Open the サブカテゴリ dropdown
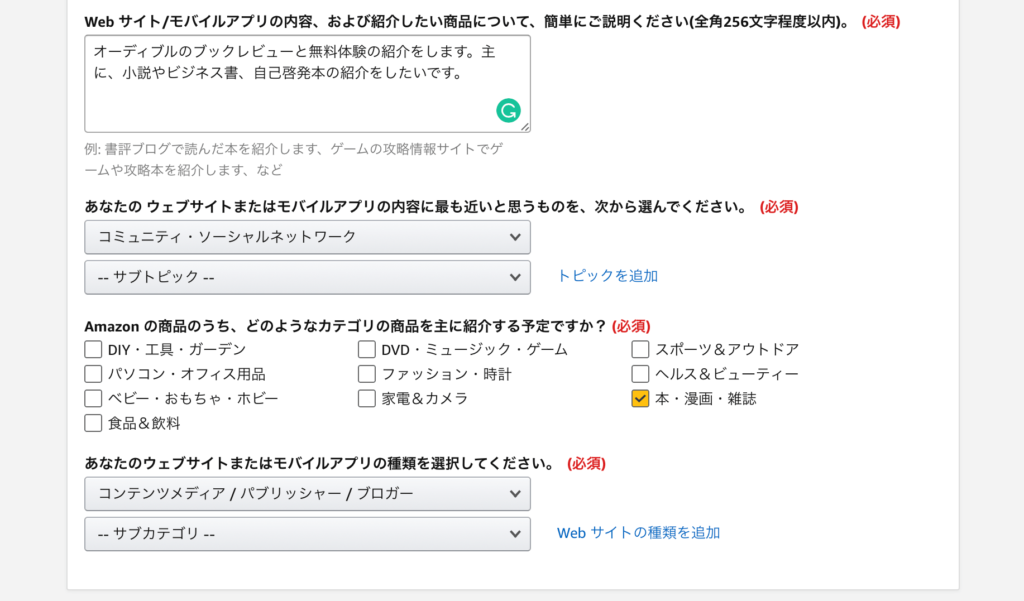This screenshot has height=601, width=1024. (307, 534)
